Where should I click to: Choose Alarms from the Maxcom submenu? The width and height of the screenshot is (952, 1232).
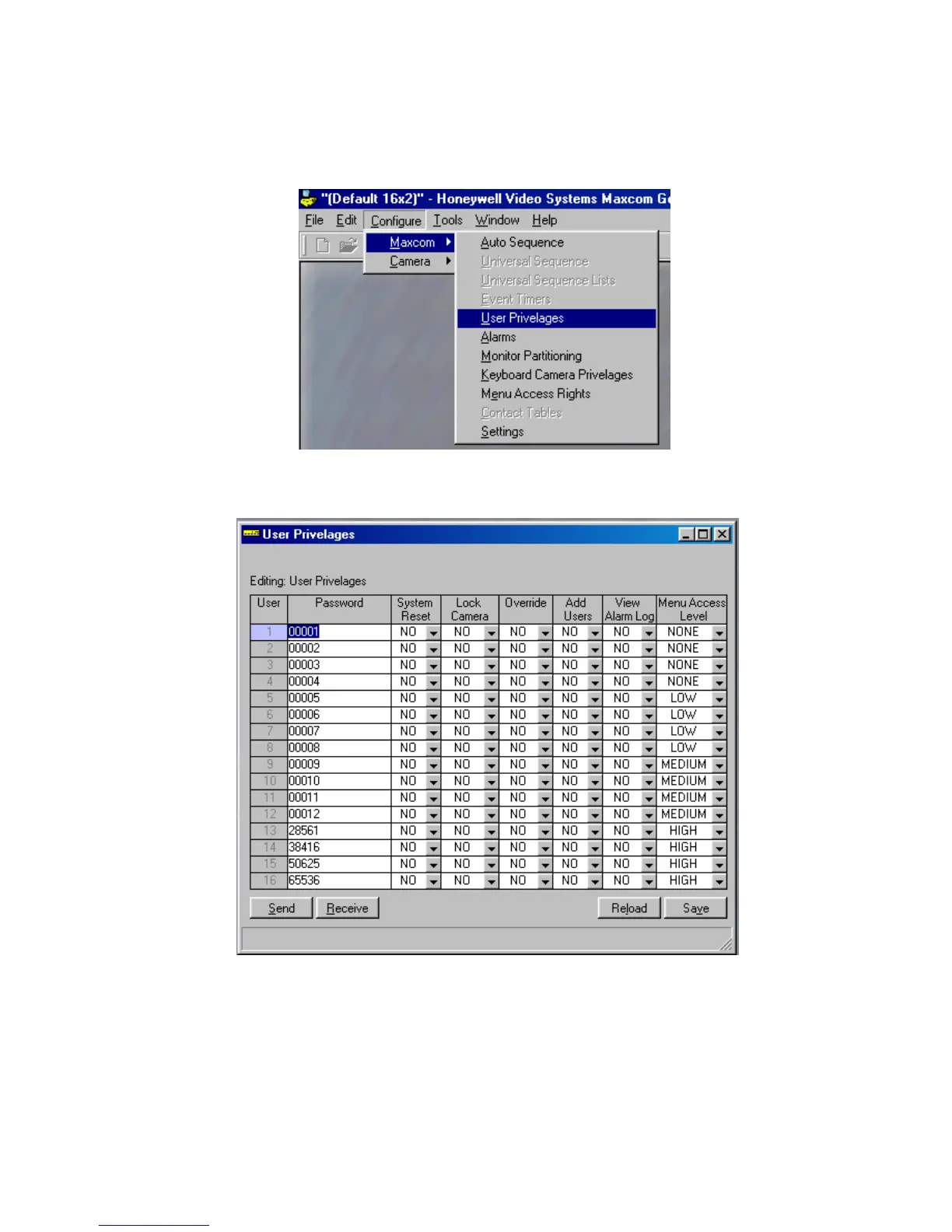click(x=557, y=337)
